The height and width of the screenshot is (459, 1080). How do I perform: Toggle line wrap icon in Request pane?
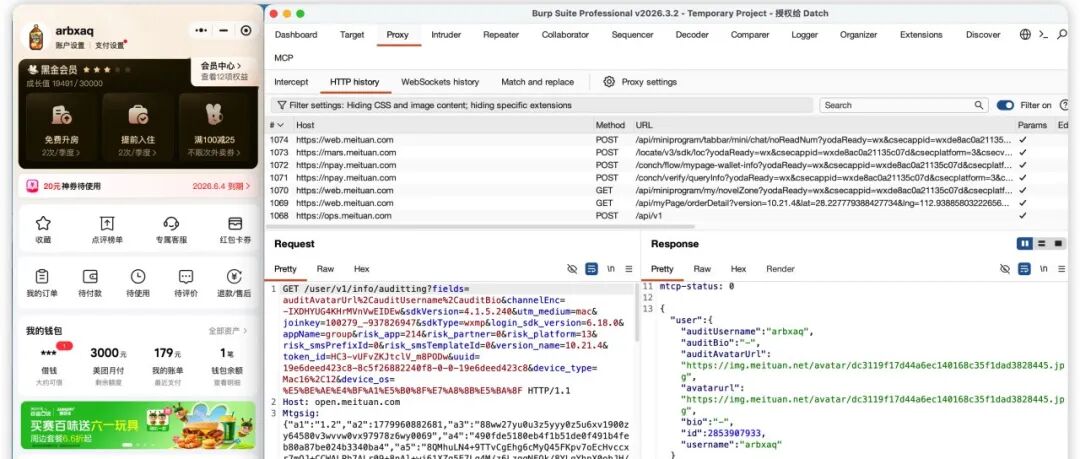point(592,269)
